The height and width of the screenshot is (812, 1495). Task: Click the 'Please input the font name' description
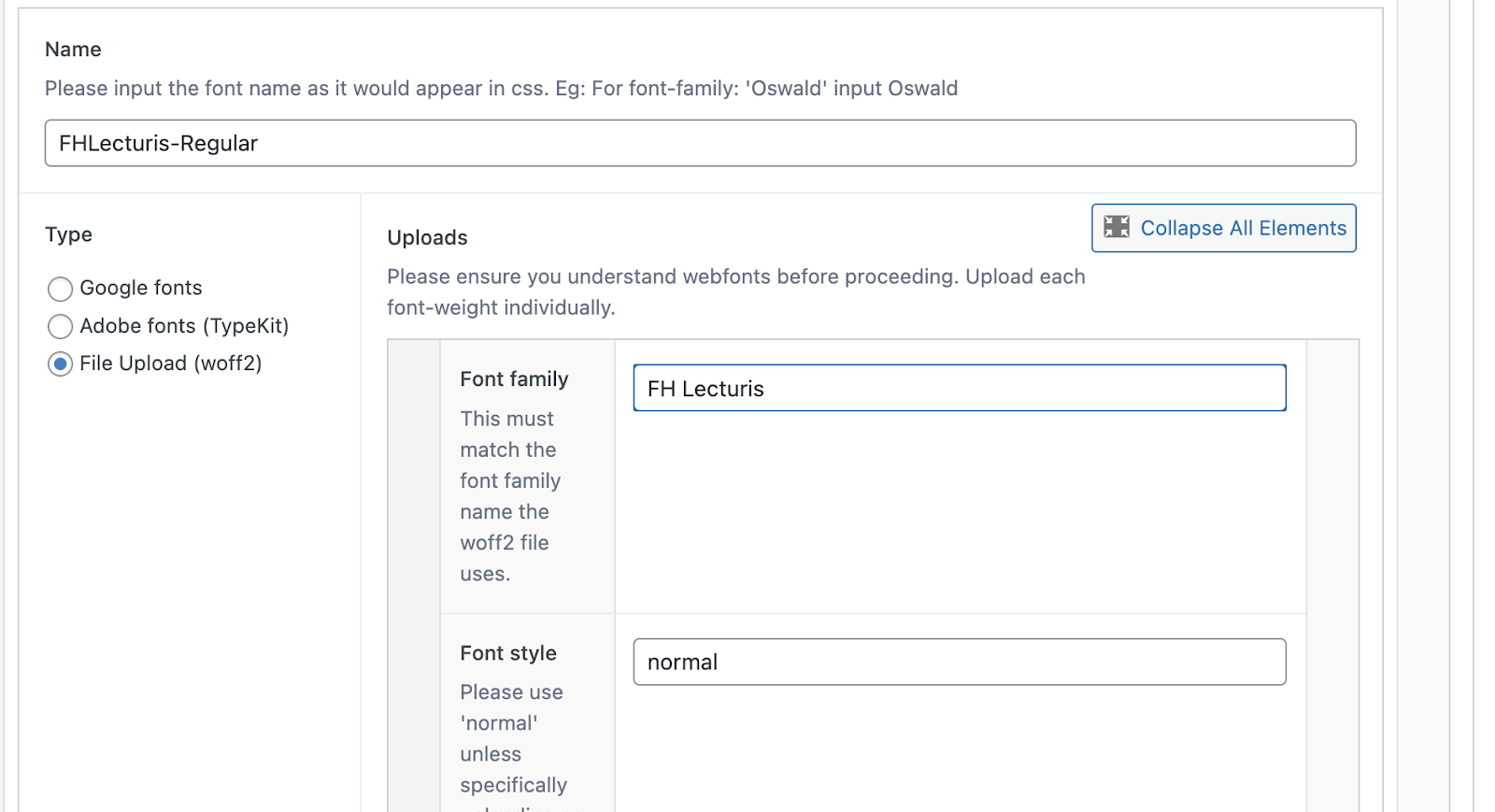tap(502, 88)
